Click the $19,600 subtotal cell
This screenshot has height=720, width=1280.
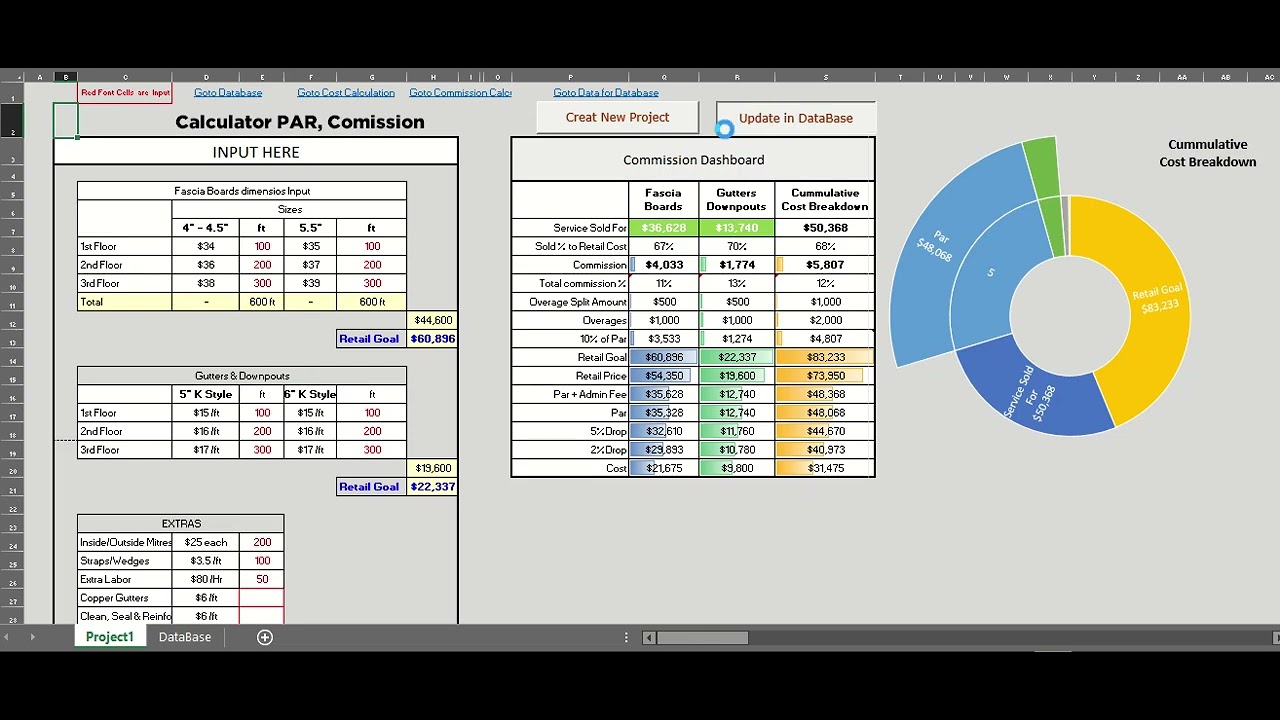[432, 468]
